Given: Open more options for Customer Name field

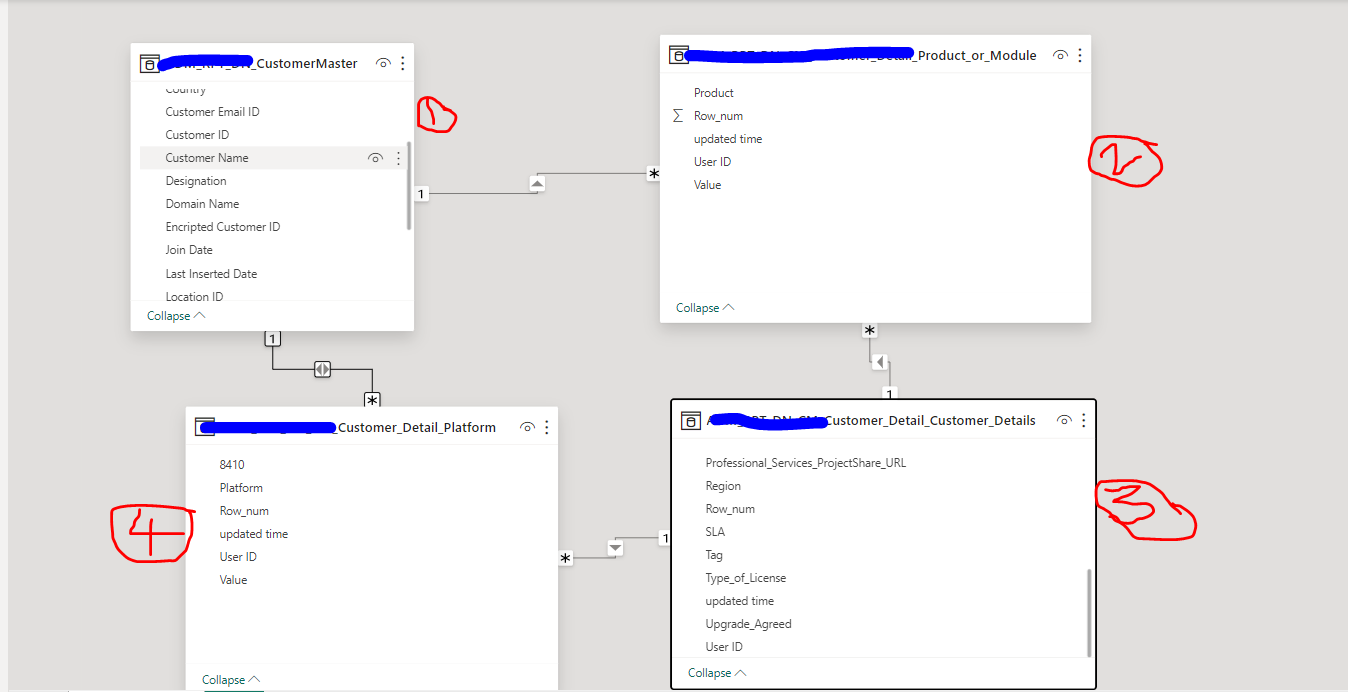Looking at the screenshot, I should coord(398,158).
